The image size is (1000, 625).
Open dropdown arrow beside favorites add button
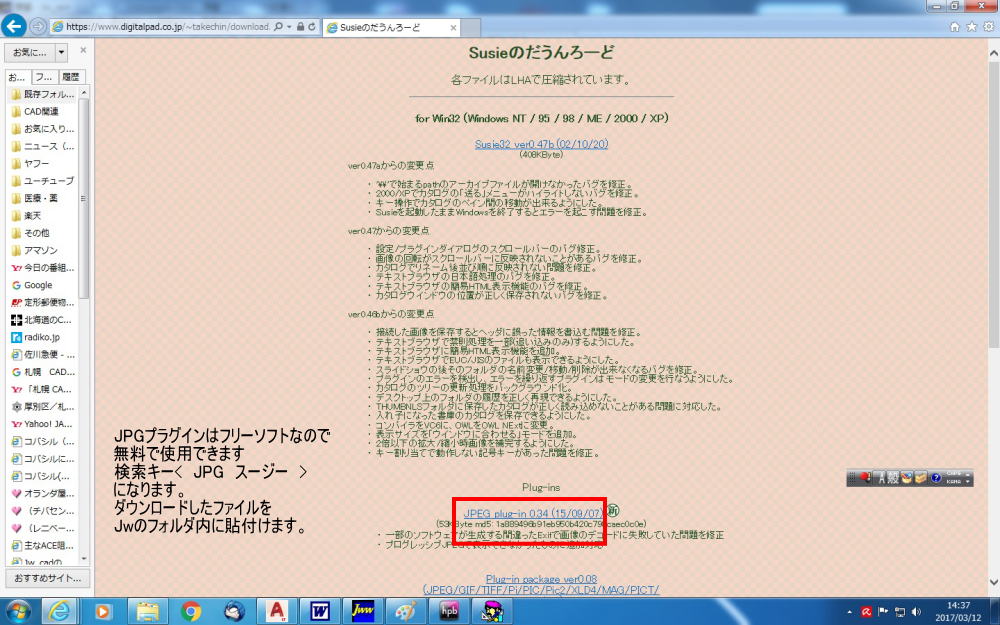pos(61,52)
